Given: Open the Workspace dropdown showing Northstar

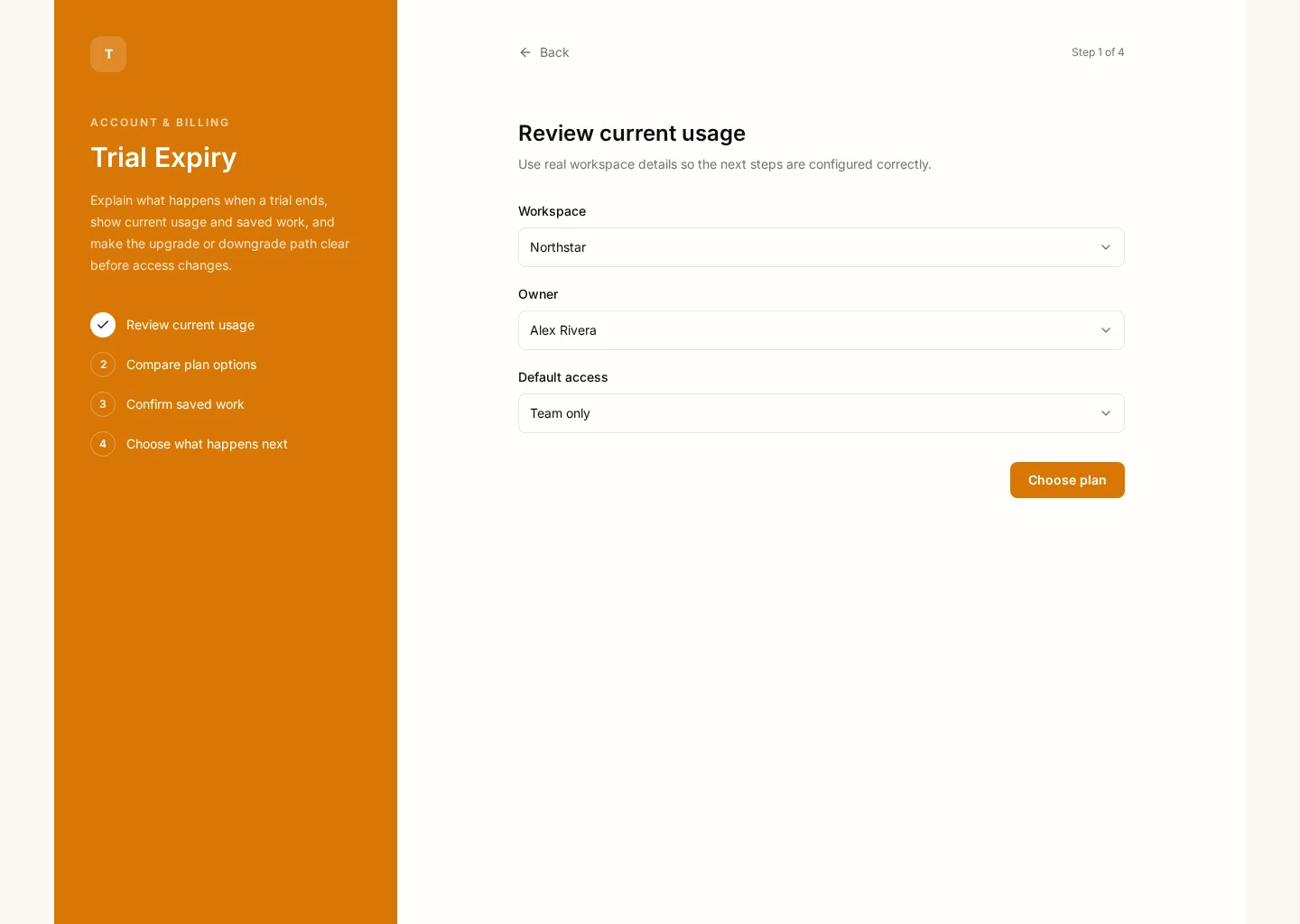Looking at the screenshot, I should click(822, 247).
